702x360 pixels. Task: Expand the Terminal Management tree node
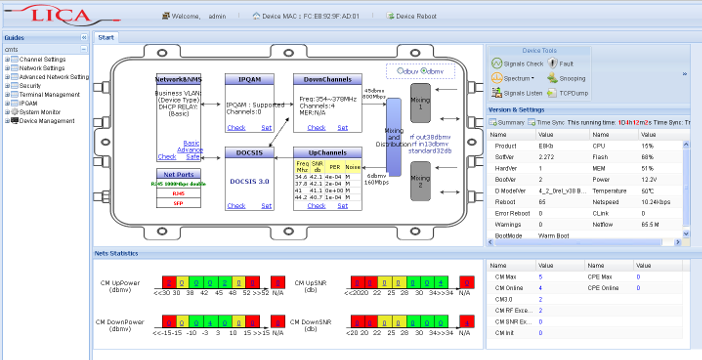click(x=7, y=94)
